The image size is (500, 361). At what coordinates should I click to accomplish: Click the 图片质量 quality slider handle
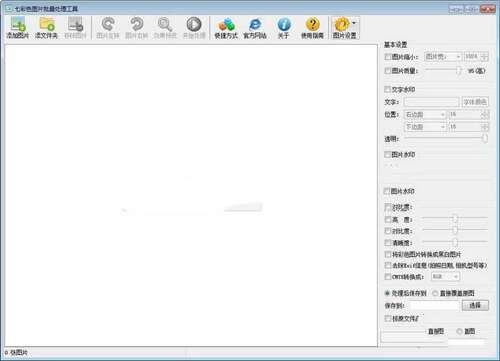click(x=459, y=71)
